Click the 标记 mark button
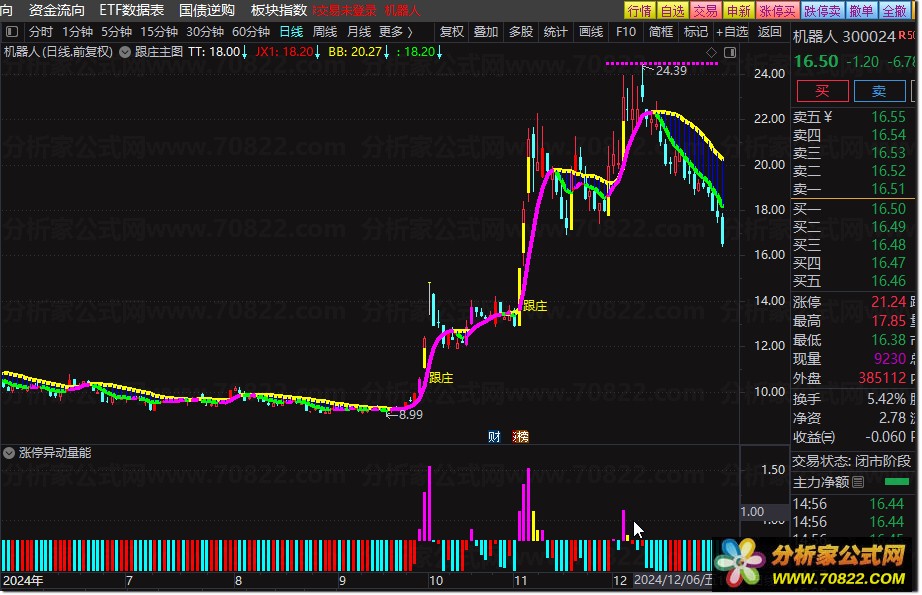This screenshot has height=595, width=922. tap(696, 32)
